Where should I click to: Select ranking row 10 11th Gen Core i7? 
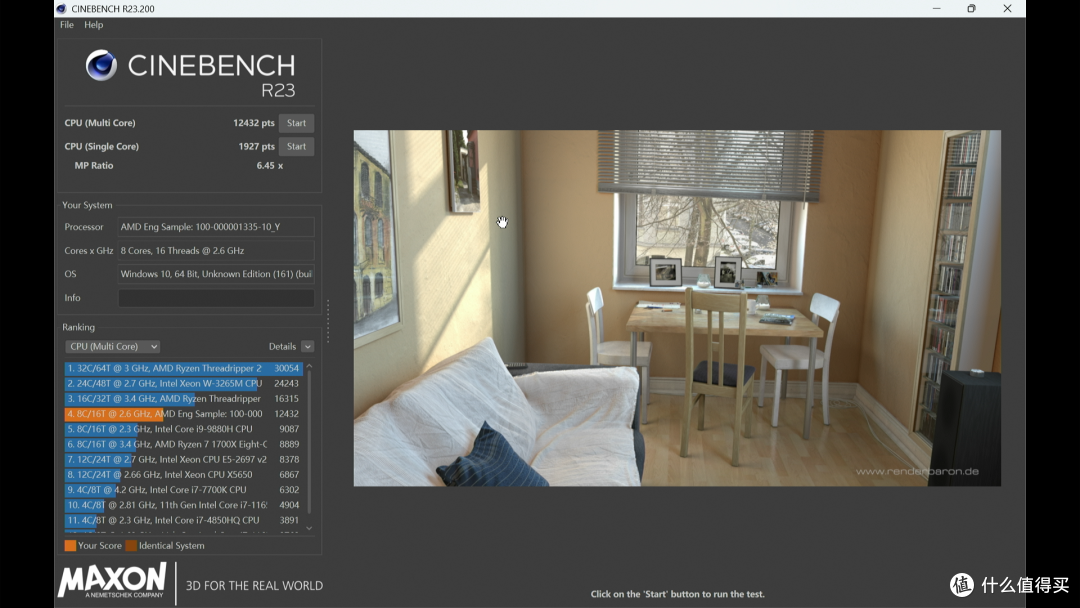coord(183,505)
